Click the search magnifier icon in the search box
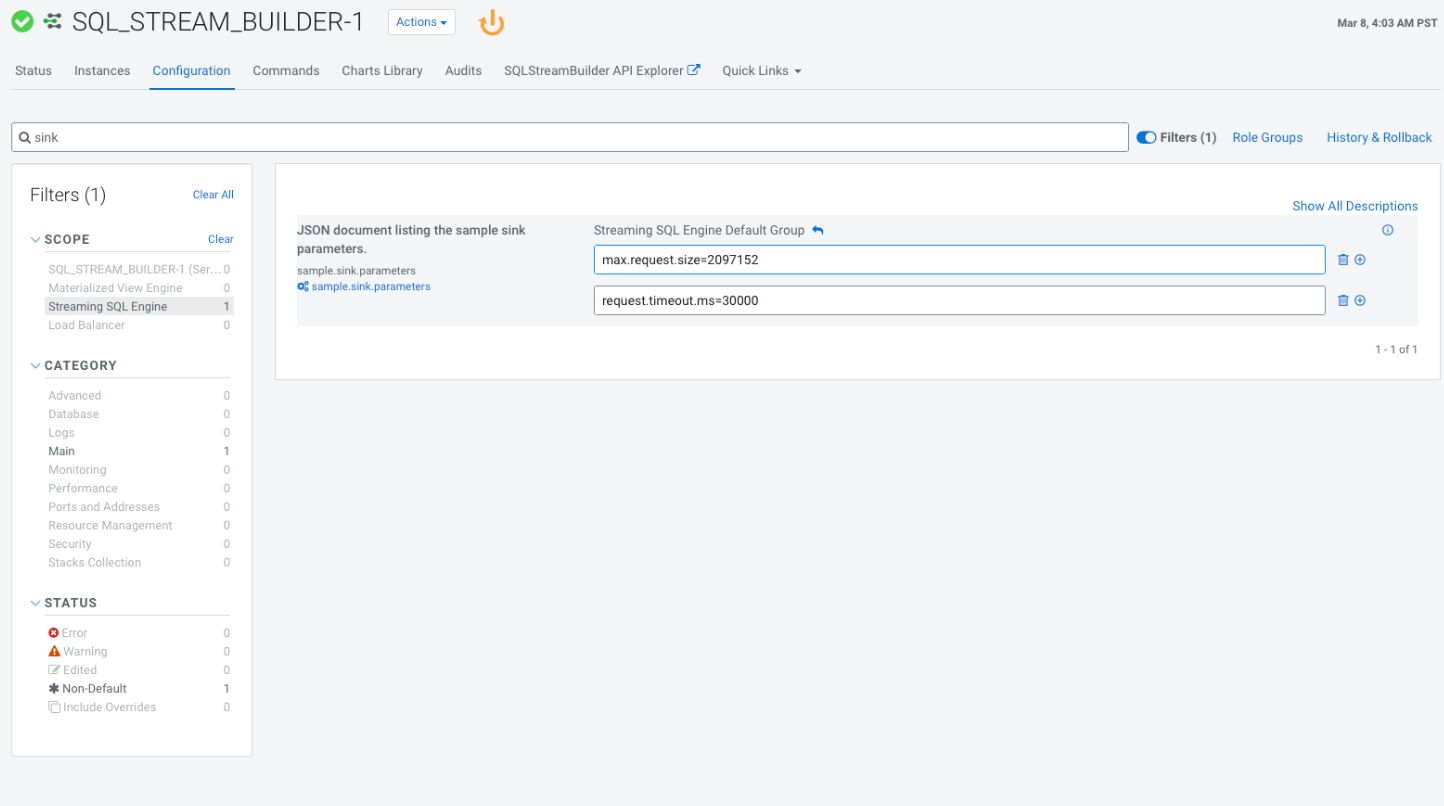 click(25, 138)
